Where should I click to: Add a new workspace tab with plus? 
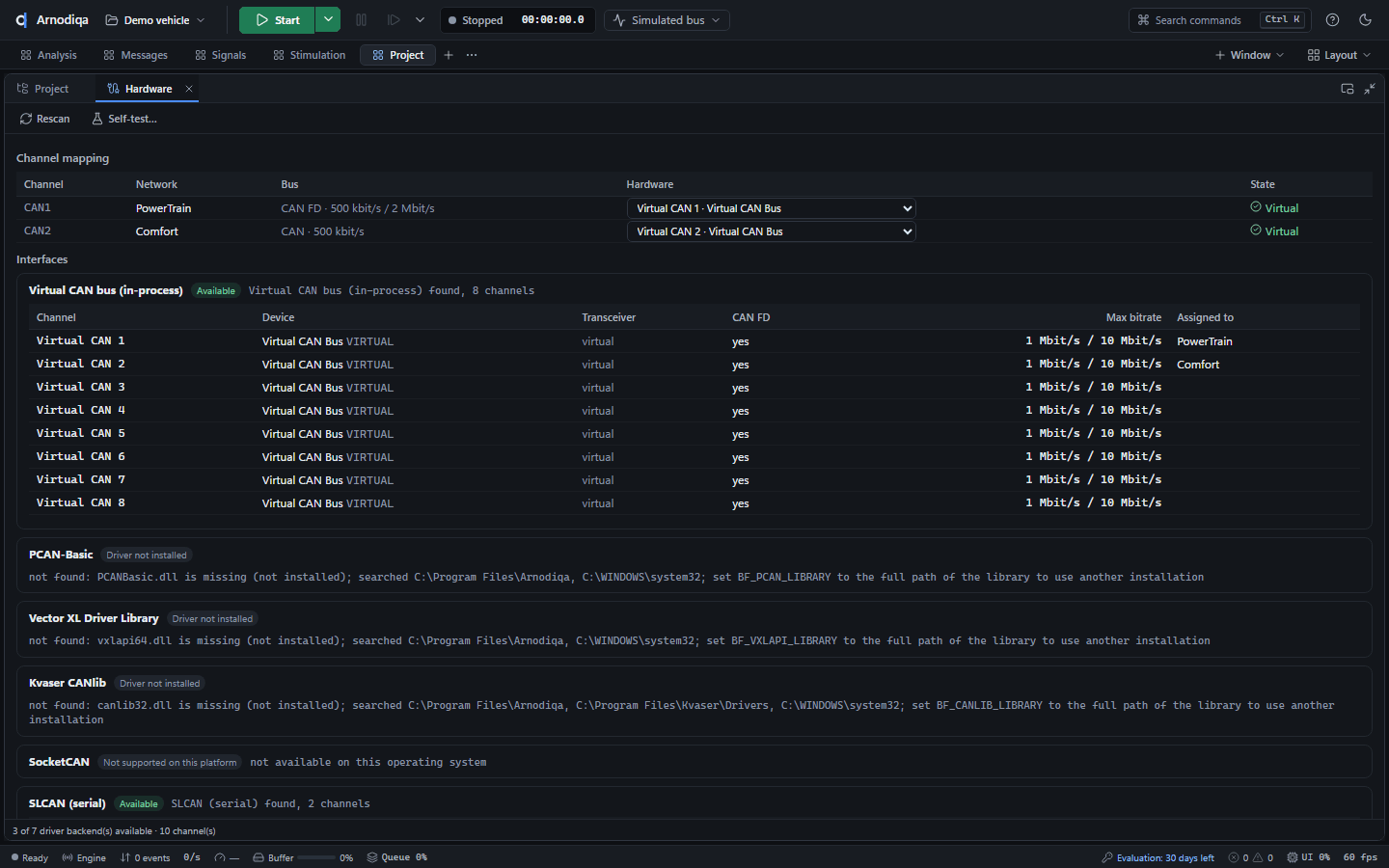[x=449, y=55]
